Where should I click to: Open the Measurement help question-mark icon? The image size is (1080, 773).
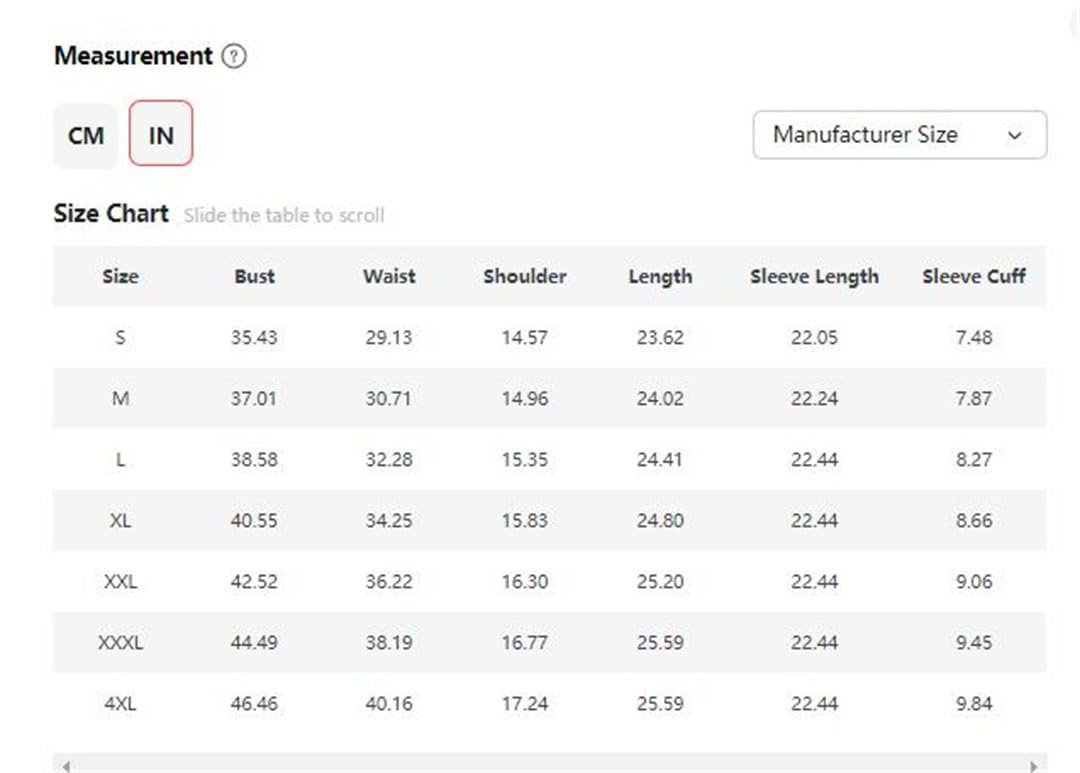point(233,56)
